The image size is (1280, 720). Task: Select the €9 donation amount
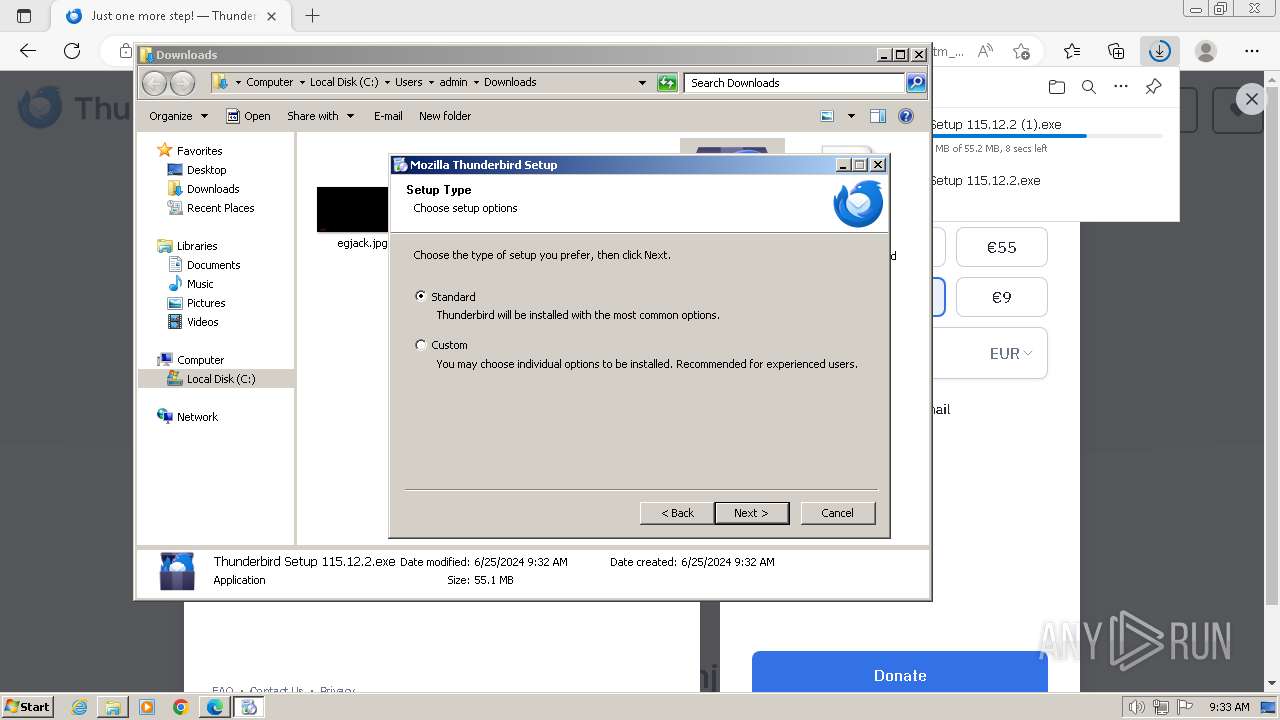(x=1001, y=297)
